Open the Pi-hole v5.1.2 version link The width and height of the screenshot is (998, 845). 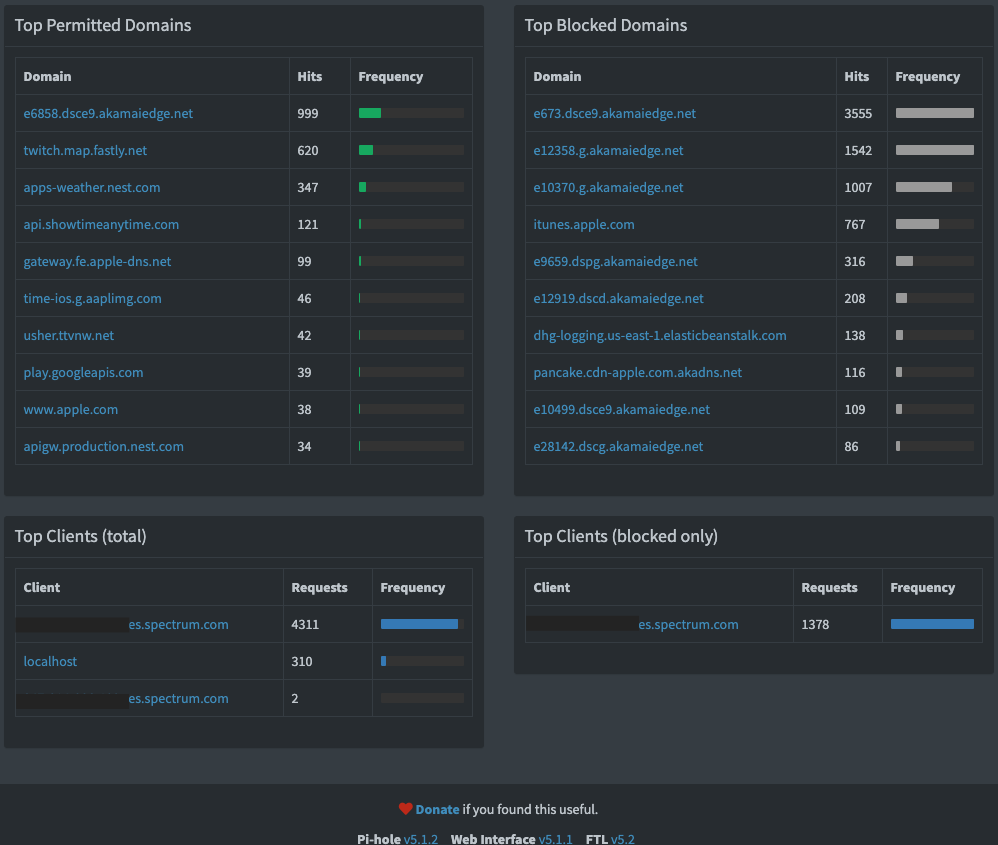click(420, 839)
